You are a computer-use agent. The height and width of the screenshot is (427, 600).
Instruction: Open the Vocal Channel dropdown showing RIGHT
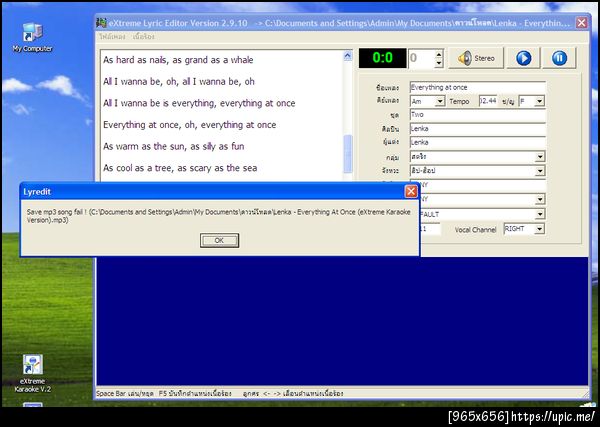pyautogui.click(x=540, y=229)
